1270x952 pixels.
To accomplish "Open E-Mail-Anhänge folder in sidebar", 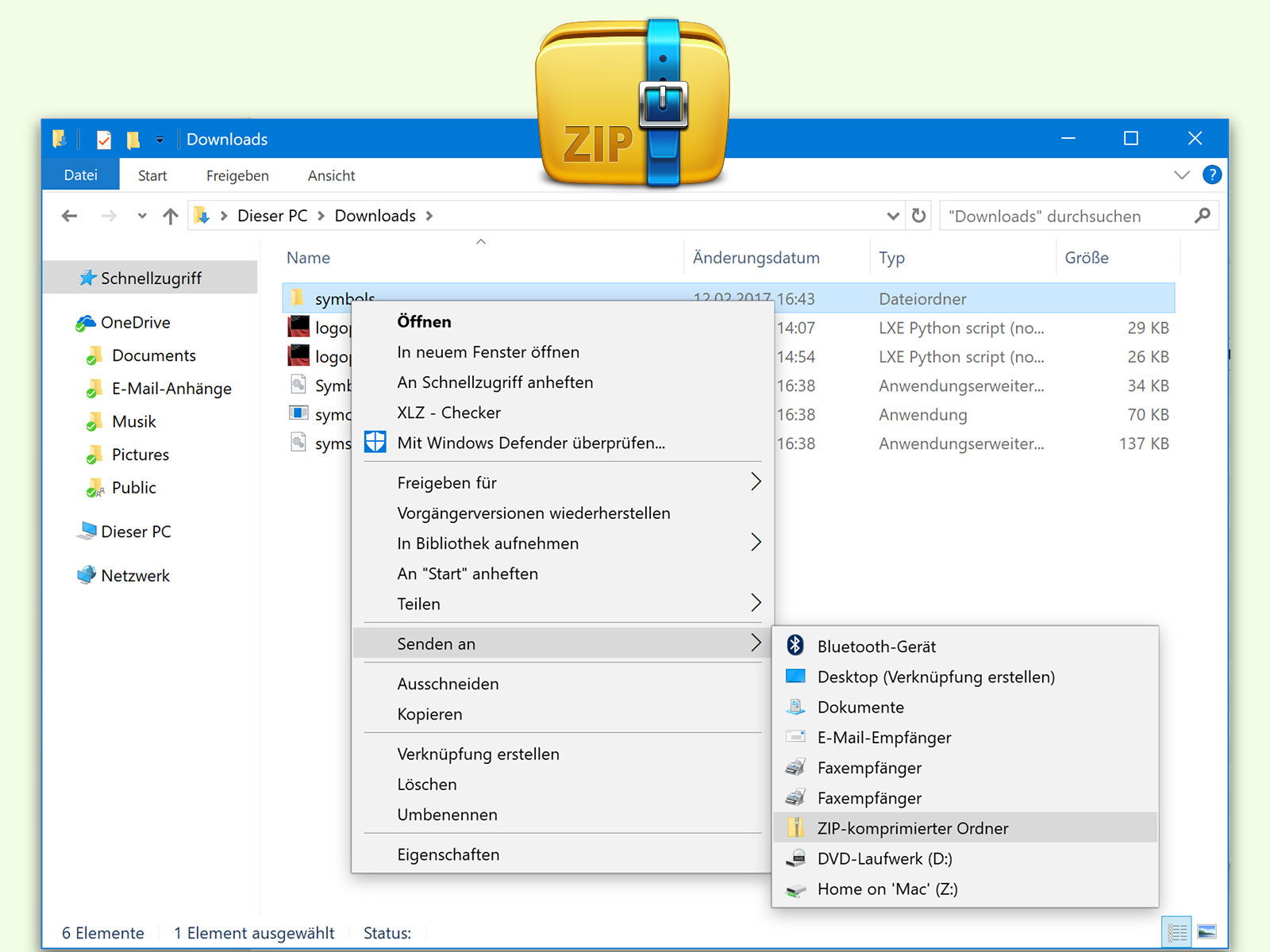I will point(171,388).
